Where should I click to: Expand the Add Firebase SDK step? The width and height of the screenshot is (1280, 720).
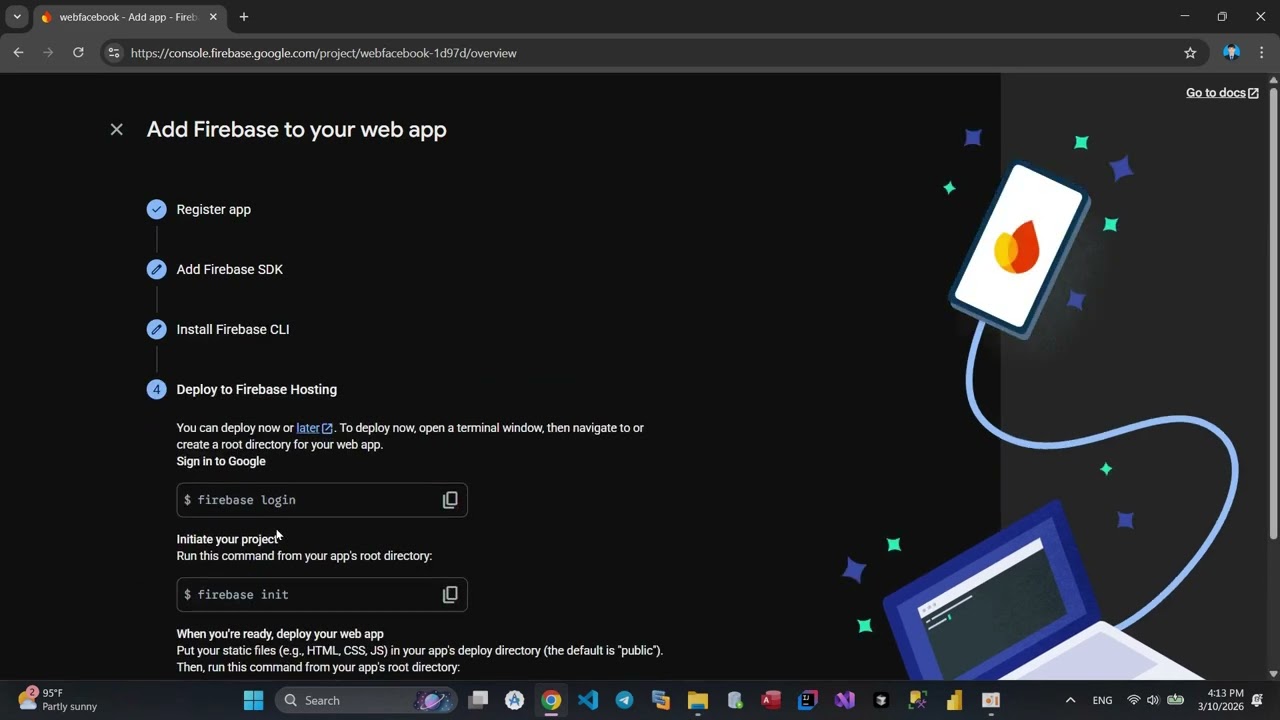point(230,269)
